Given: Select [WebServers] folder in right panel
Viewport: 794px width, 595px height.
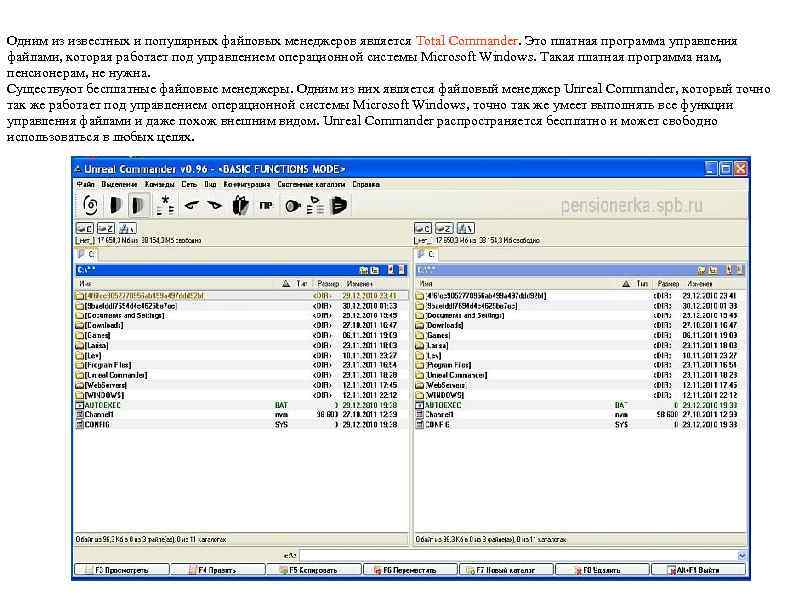Looking at the screenshot, I should pyautogui.click(x=580, y=385).
